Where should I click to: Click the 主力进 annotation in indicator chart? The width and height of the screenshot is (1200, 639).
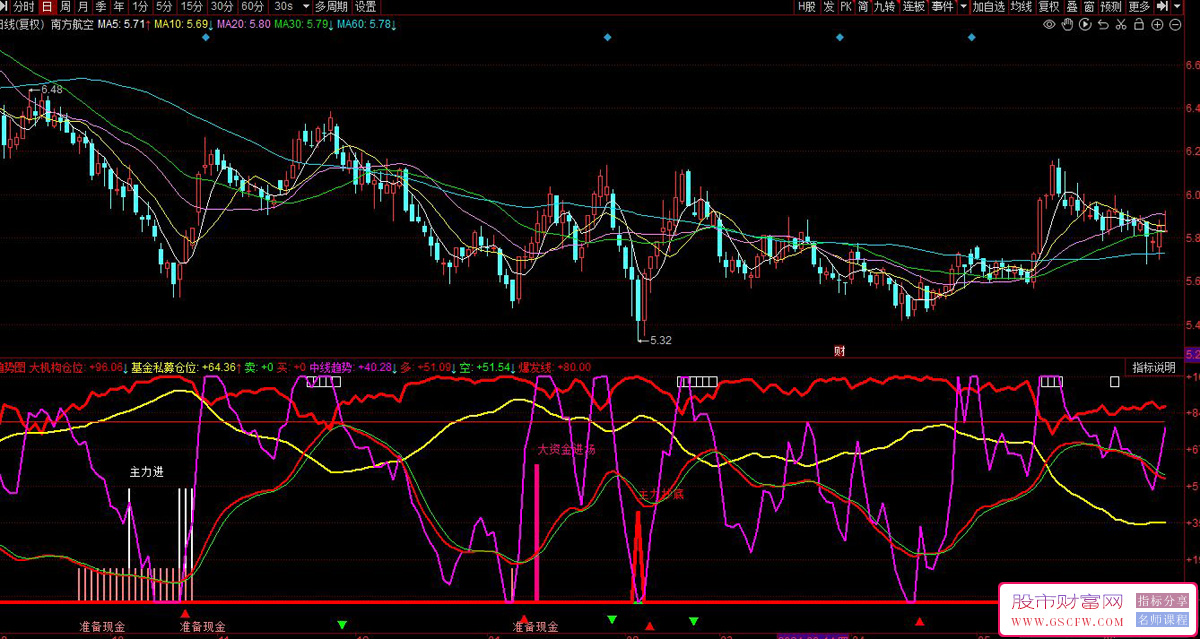[147, 471]
